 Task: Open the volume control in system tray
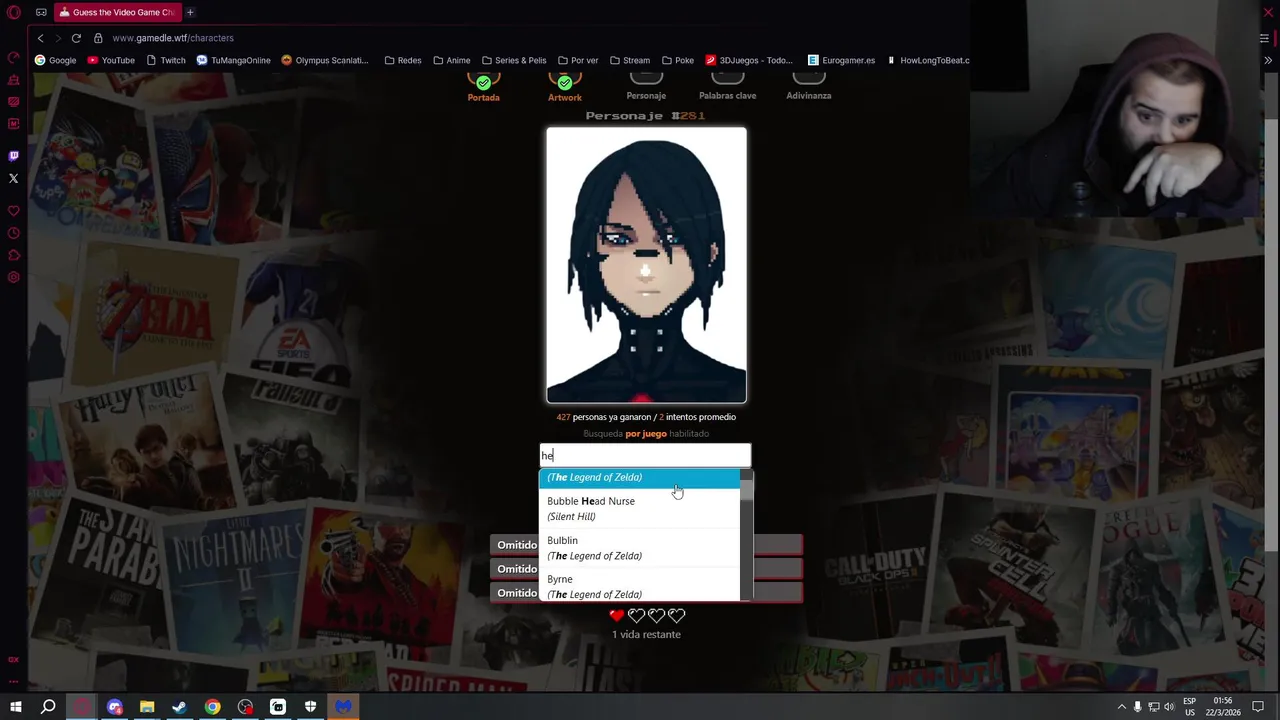[1170, 707]
